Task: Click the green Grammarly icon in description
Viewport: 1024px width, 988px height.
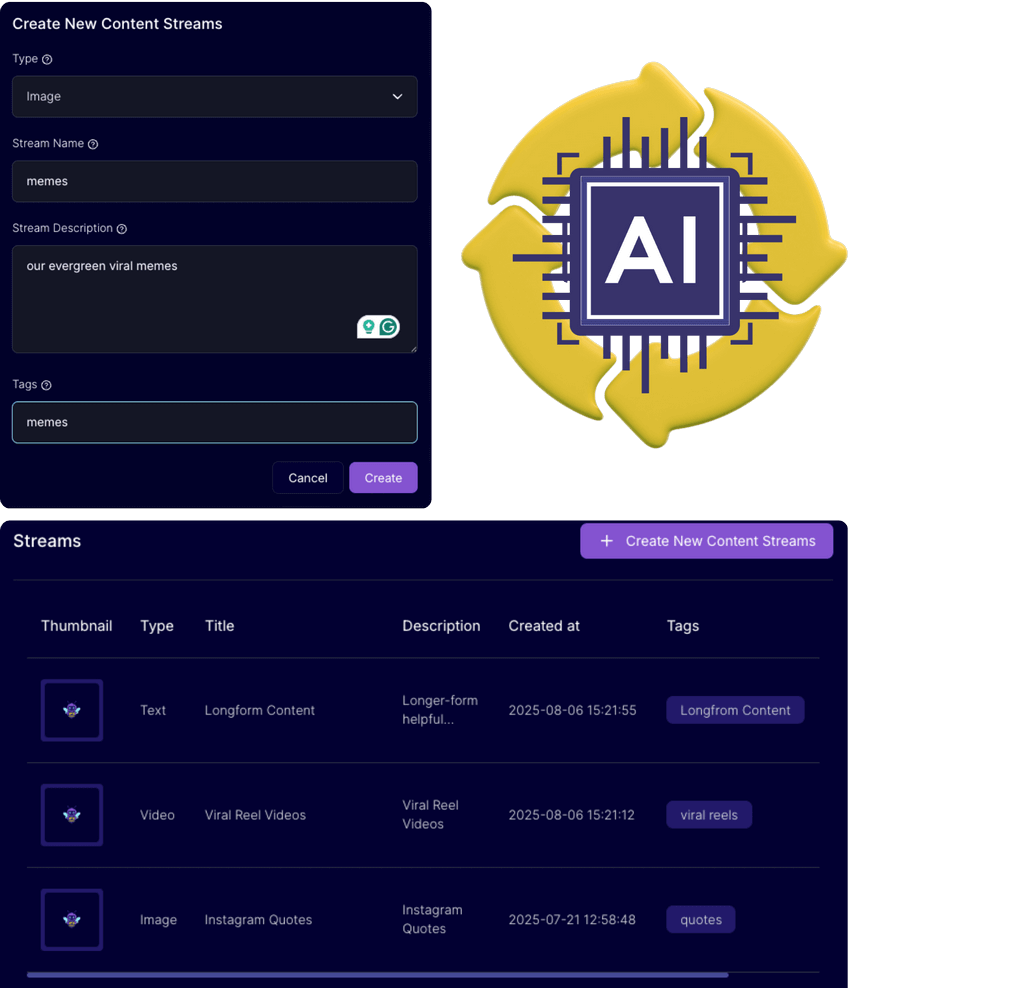Action: tap(388, 327)
